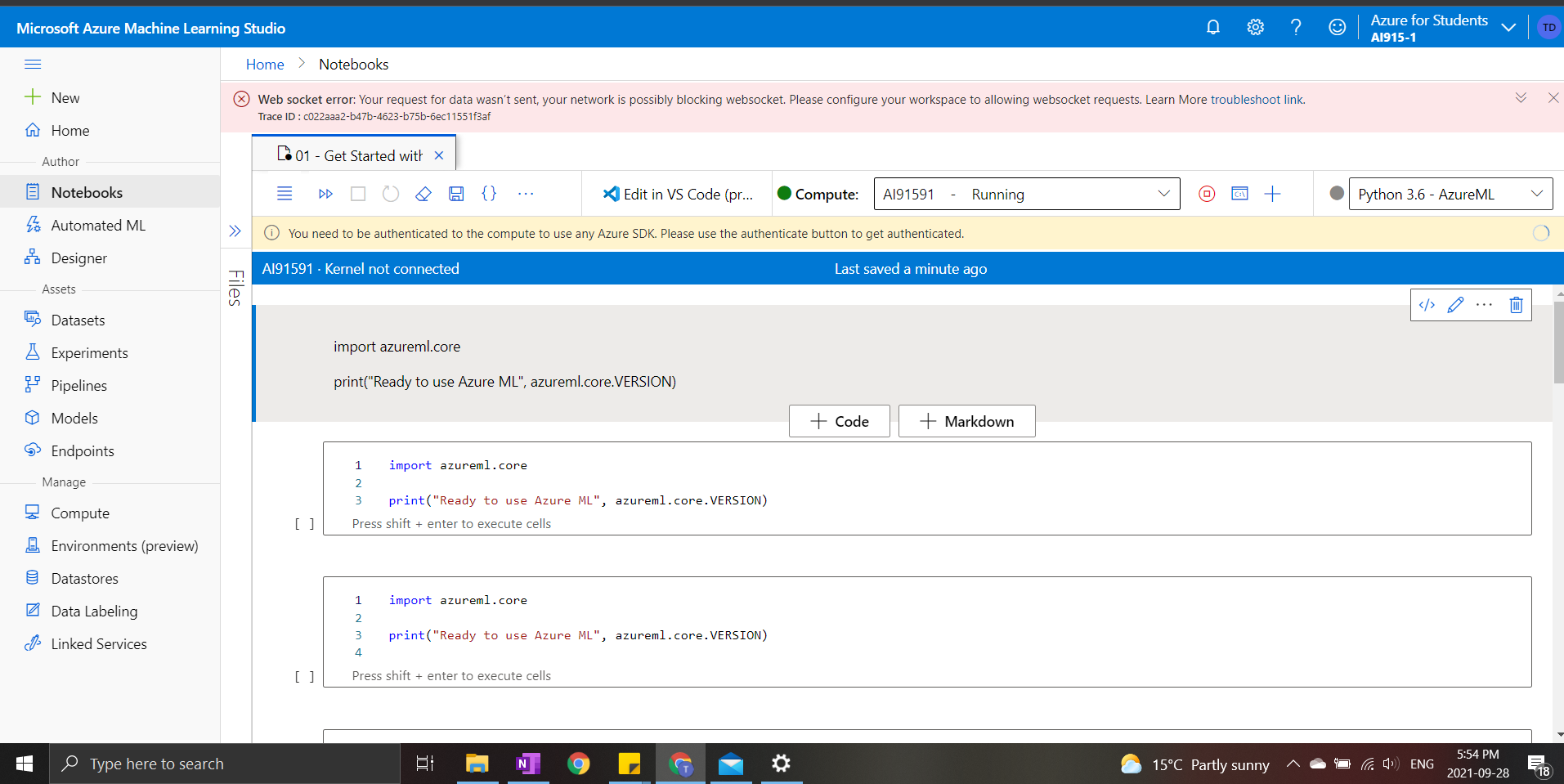Open the Automated ML page
The height and width of the screenshot is (784, 1564).
(97, 225)
